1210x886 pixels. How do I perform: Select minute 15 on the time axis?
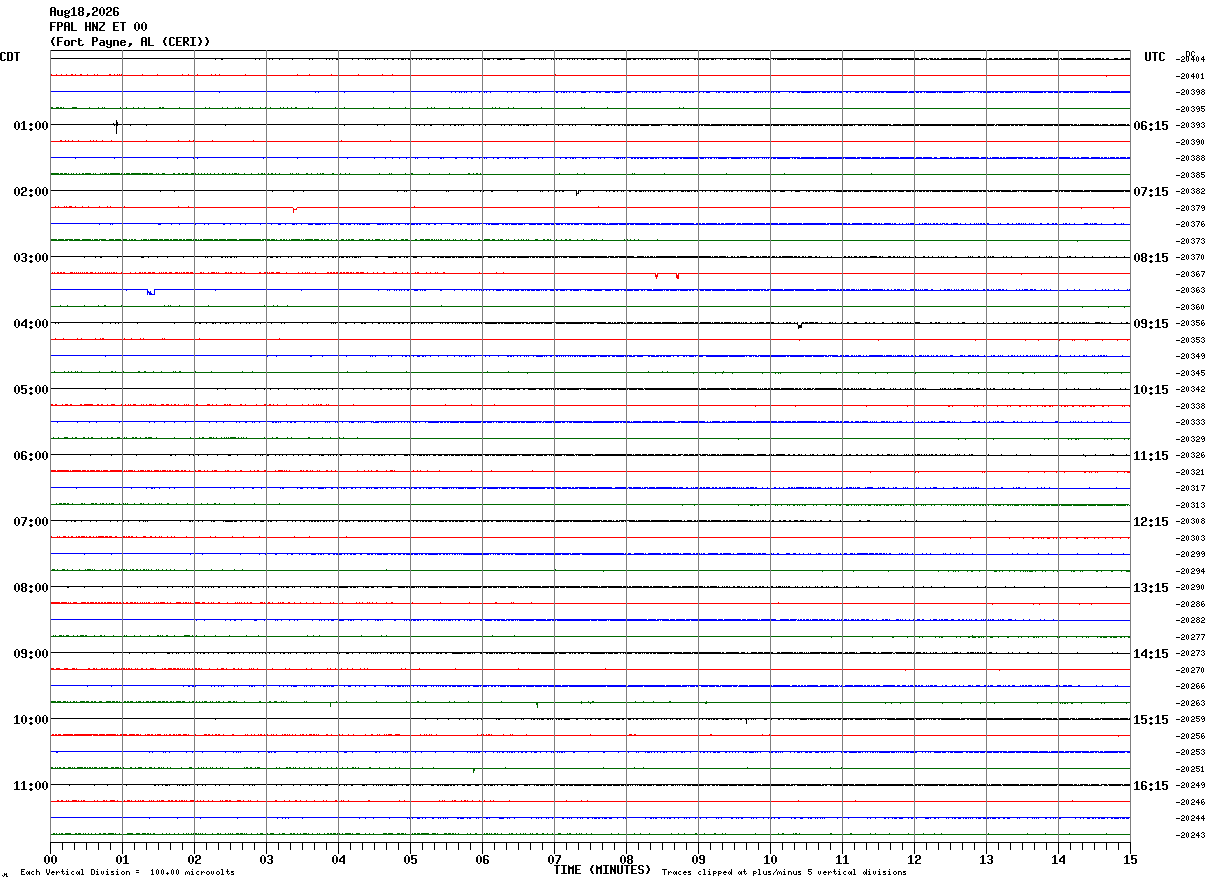1130,859
